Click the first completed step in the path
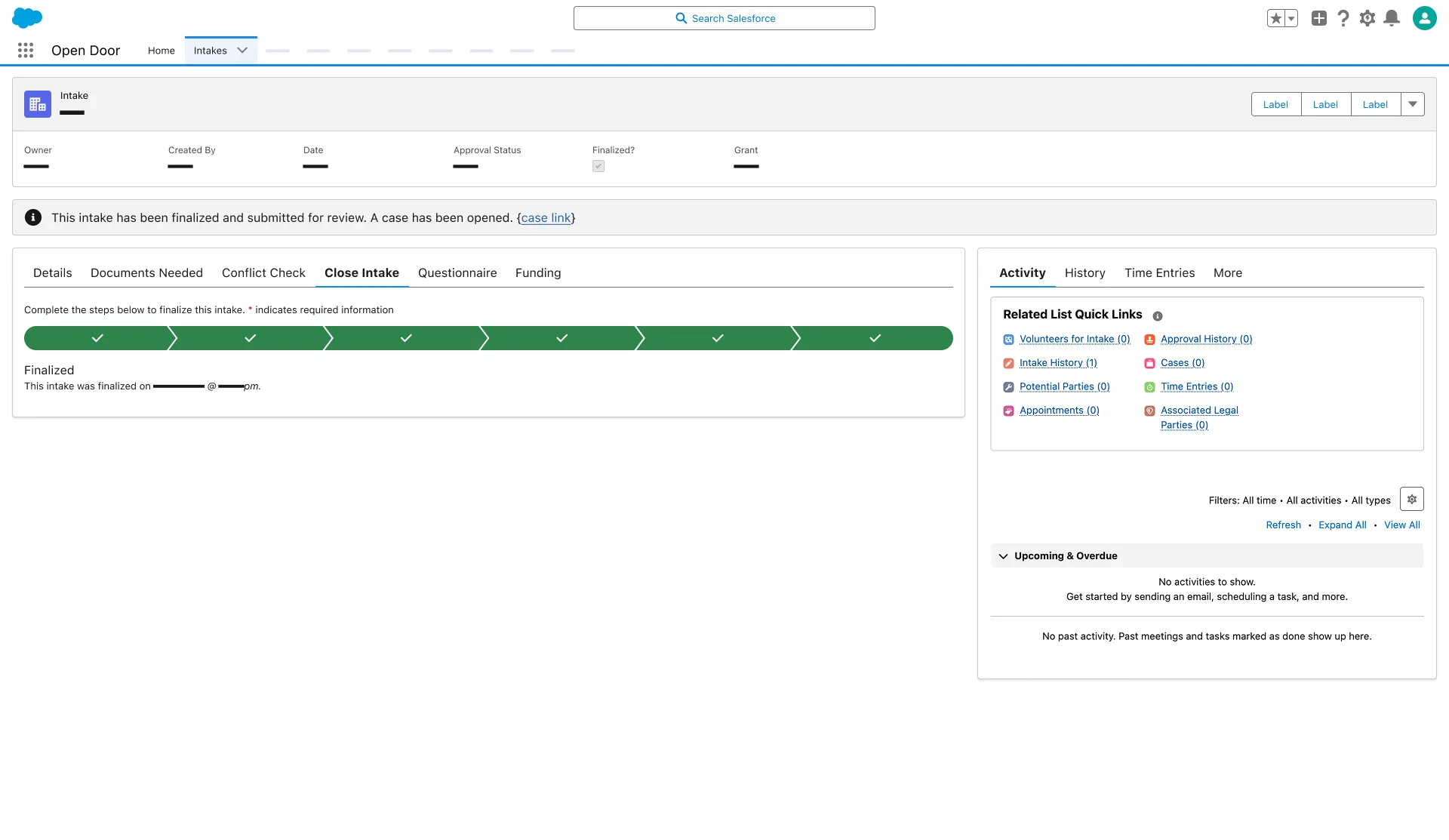The height and width of the screenshot is (840, 1449). tap(97, 338)
